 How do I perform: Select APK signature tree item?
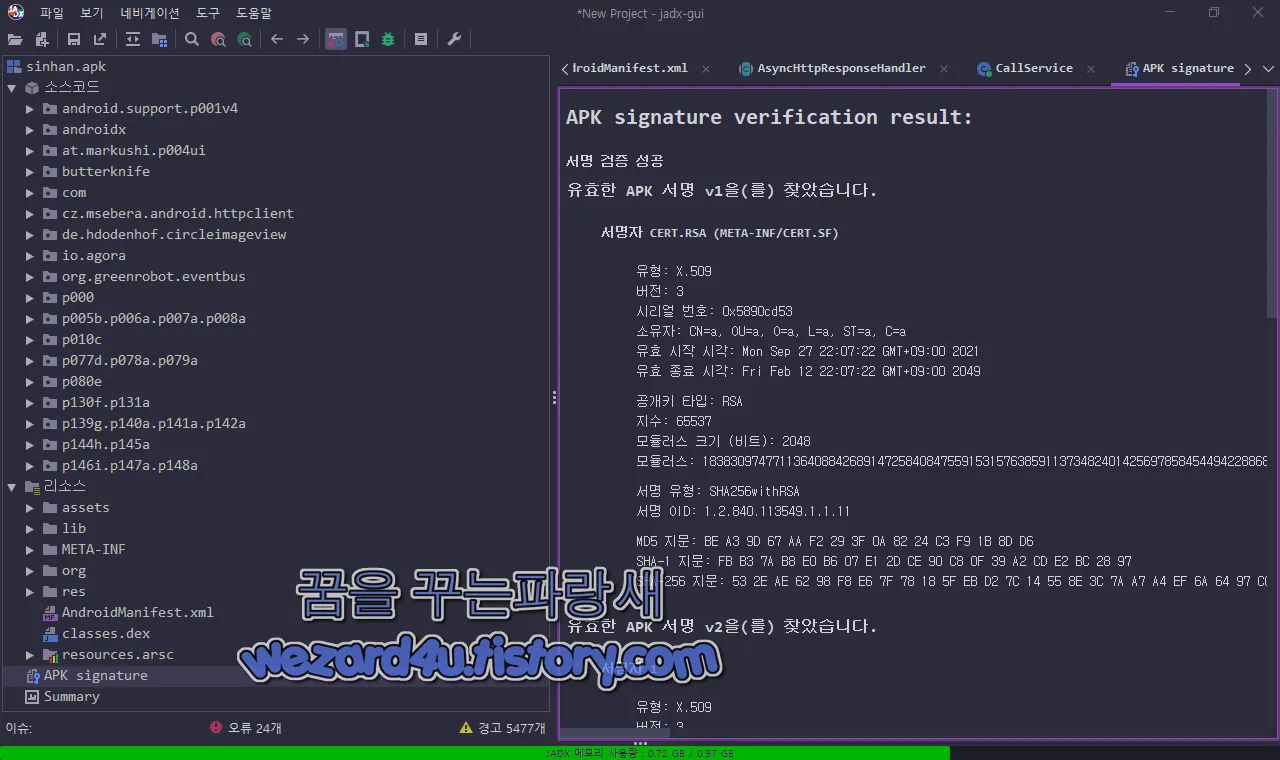coord(96,675)
